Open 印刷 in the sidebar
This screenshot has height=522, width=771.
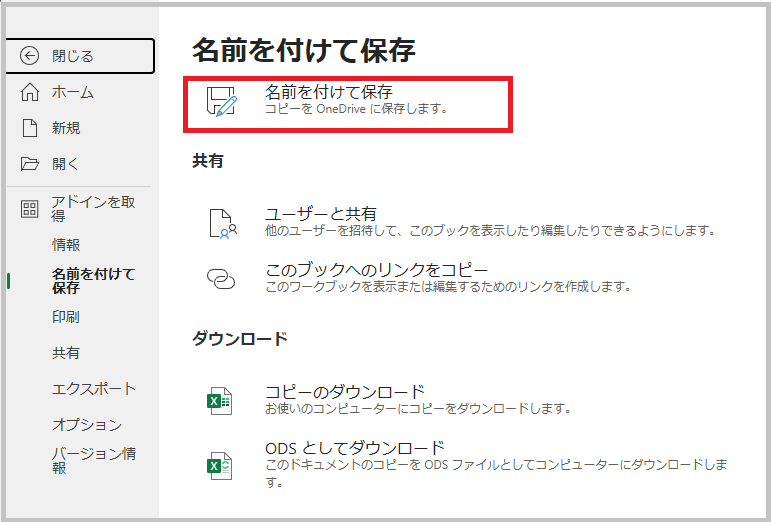point(66,317)
